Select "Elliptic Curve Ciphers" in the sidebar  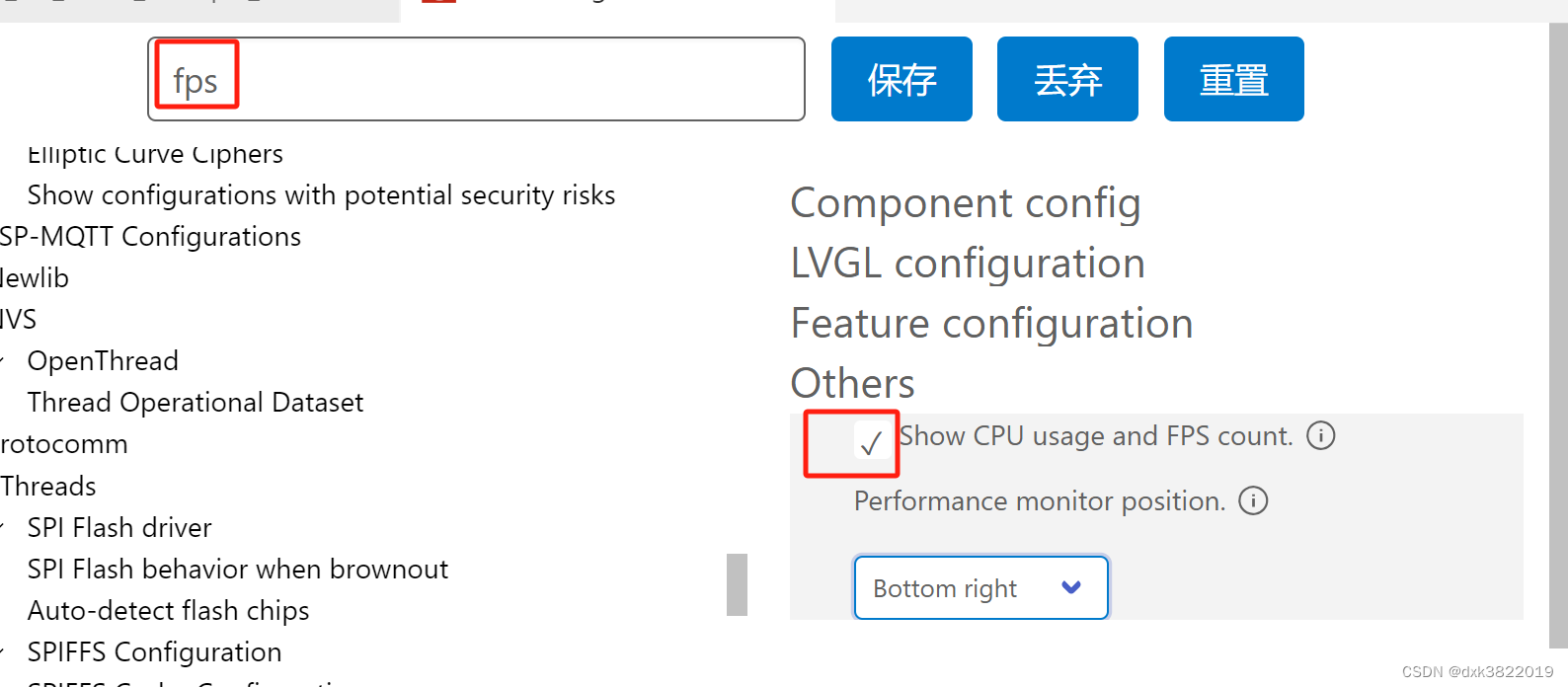(x=155, y=153)
